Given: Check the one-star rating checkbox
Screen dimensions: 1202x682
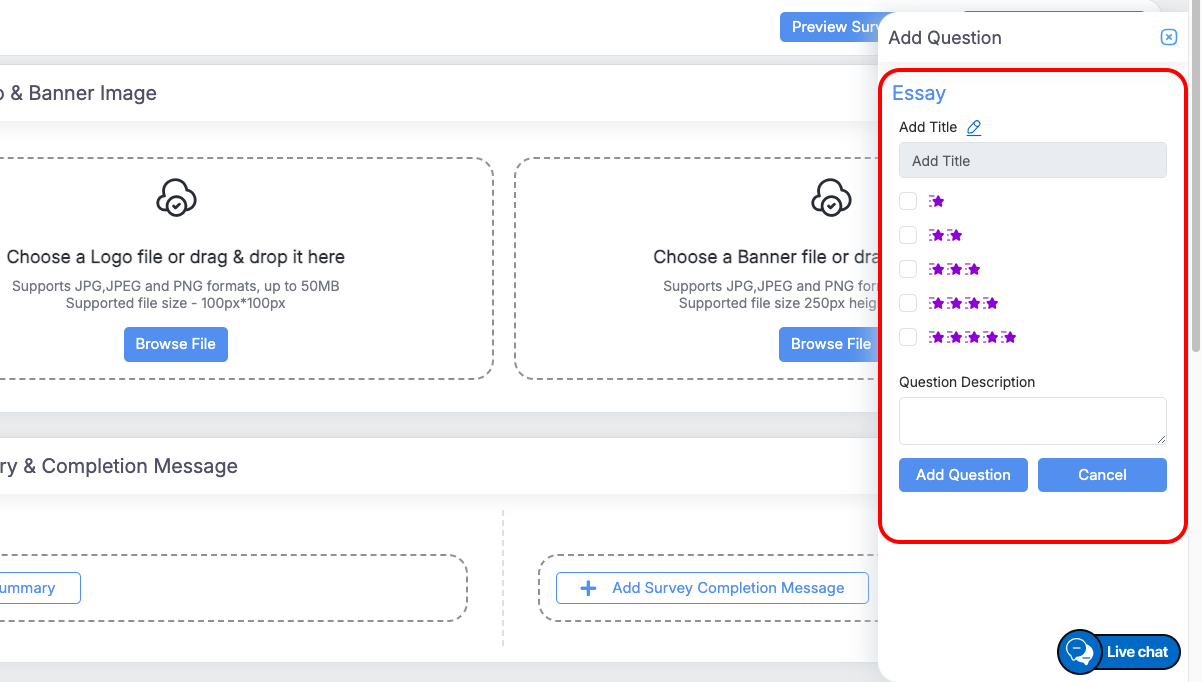Looking at the screenshot, I should (x=908, y=201).
